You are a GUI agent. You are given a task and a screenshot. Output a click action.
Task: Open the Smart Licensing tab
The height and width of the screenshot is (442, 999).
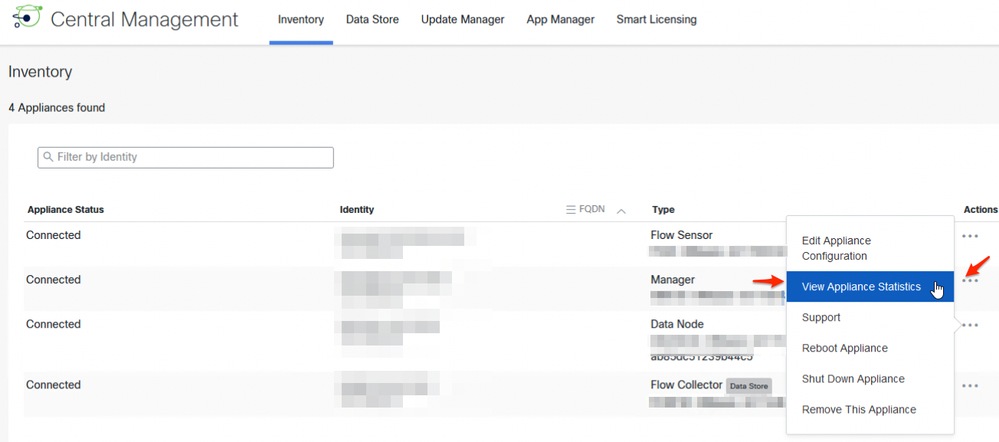pos(656,19)
